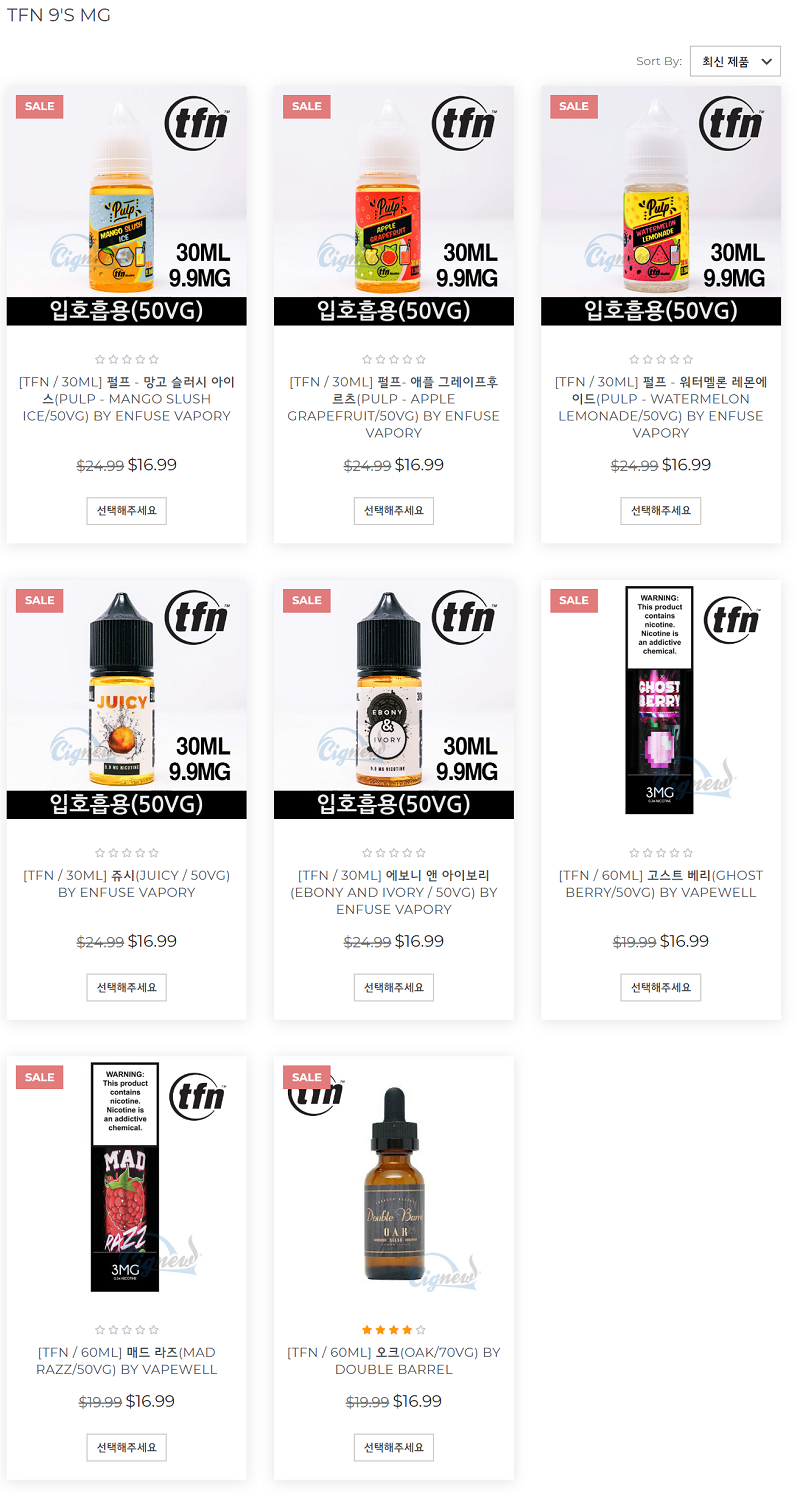Open Ebony and Ivory bottle thumbnail
The width and height of the screenshot is (800, 1495).
[394, 699]
